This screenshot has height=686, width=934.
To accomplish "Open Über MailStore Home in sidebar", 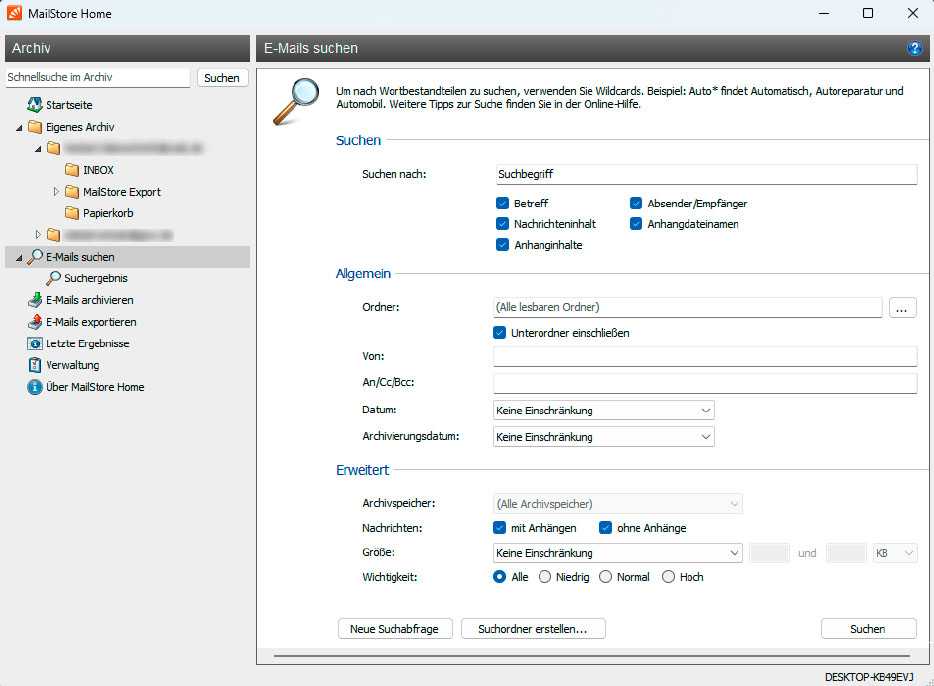I will click(95, 387).
